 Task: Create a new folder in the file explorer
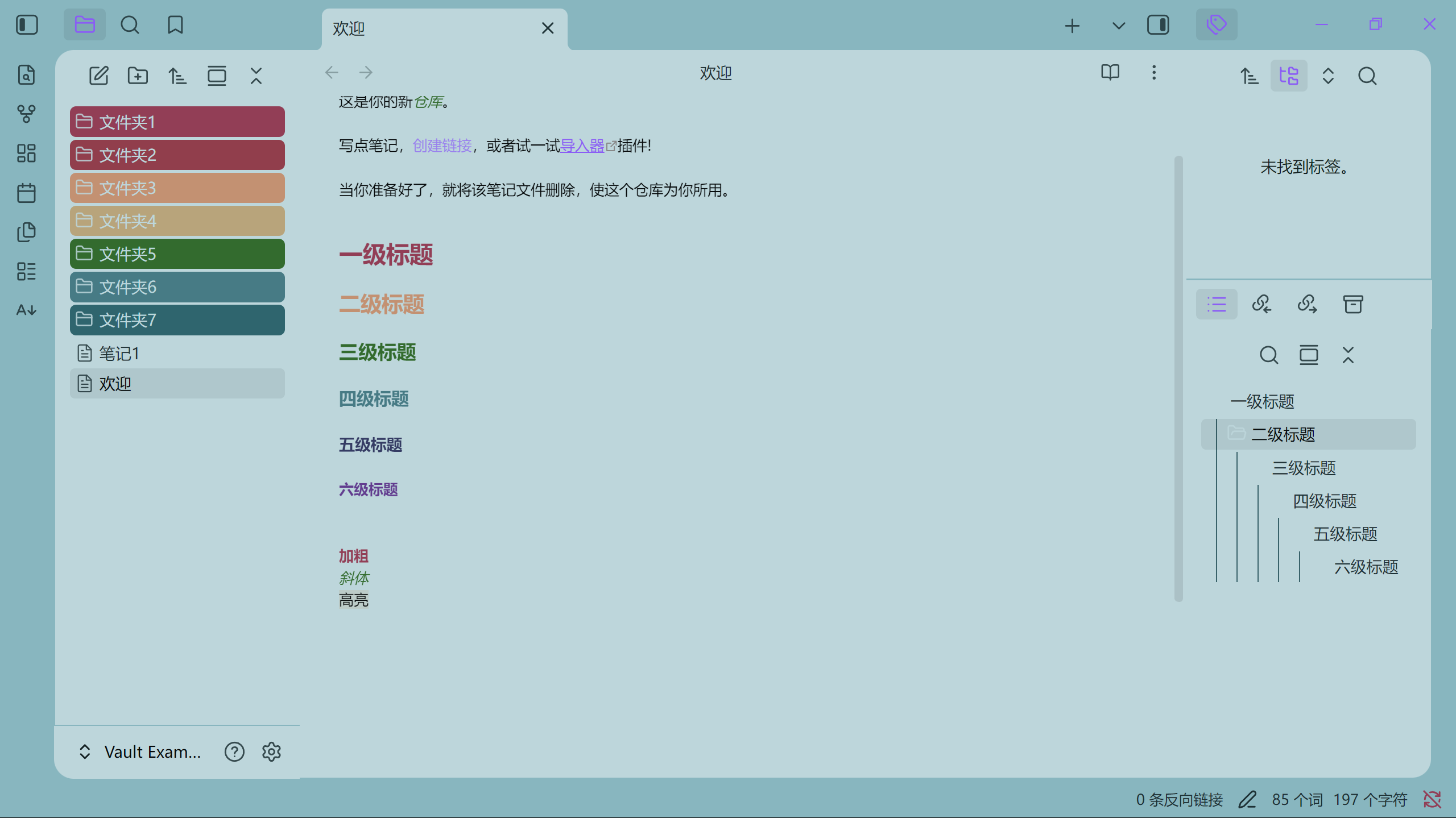(x=138, y=76)
